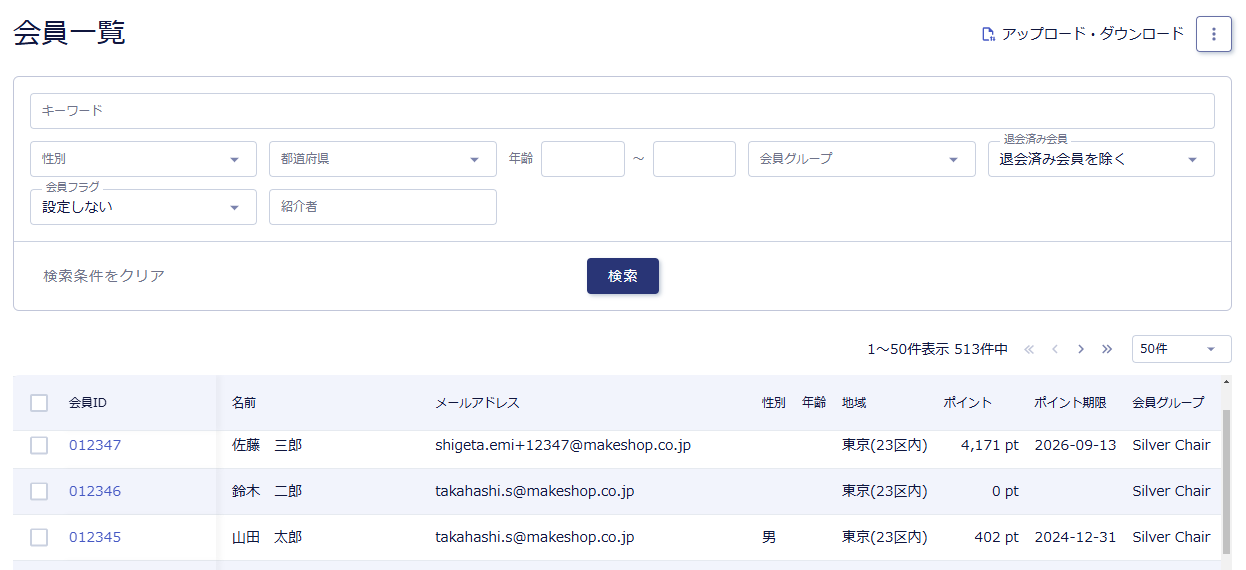Change the 退会済み会員 dropdown selection
Image resolution: width=1246 pixels, height=570 pixels.
click(x=1100, y=159)
